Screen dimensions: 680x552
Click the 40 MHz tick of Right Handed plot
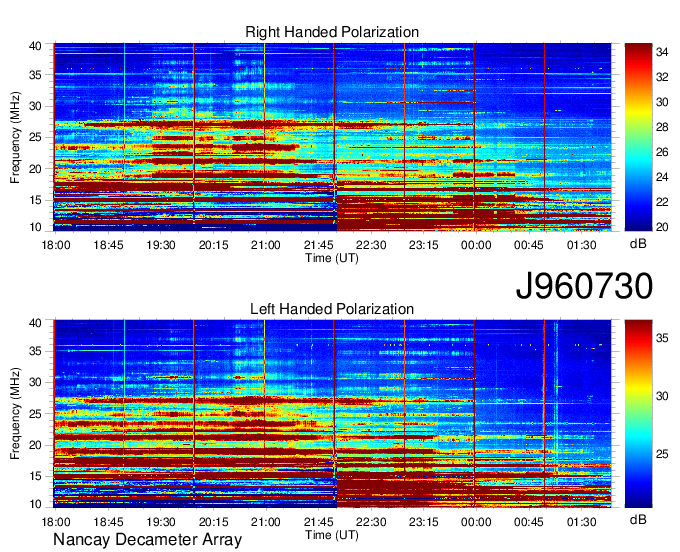coord(35,46)
